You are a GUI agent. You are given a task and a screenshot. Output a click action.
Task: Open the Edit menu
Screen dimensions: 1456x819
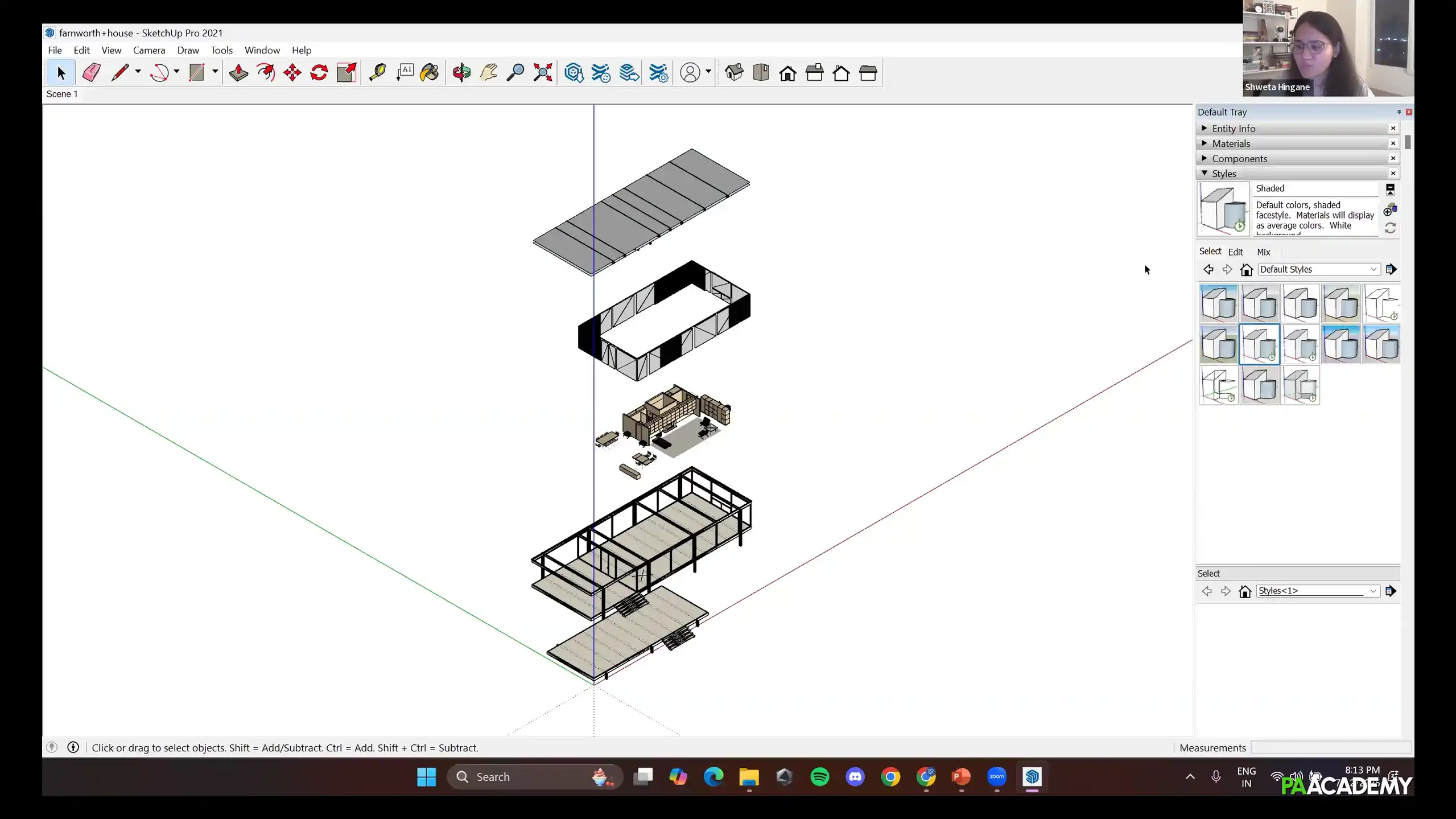81,50
